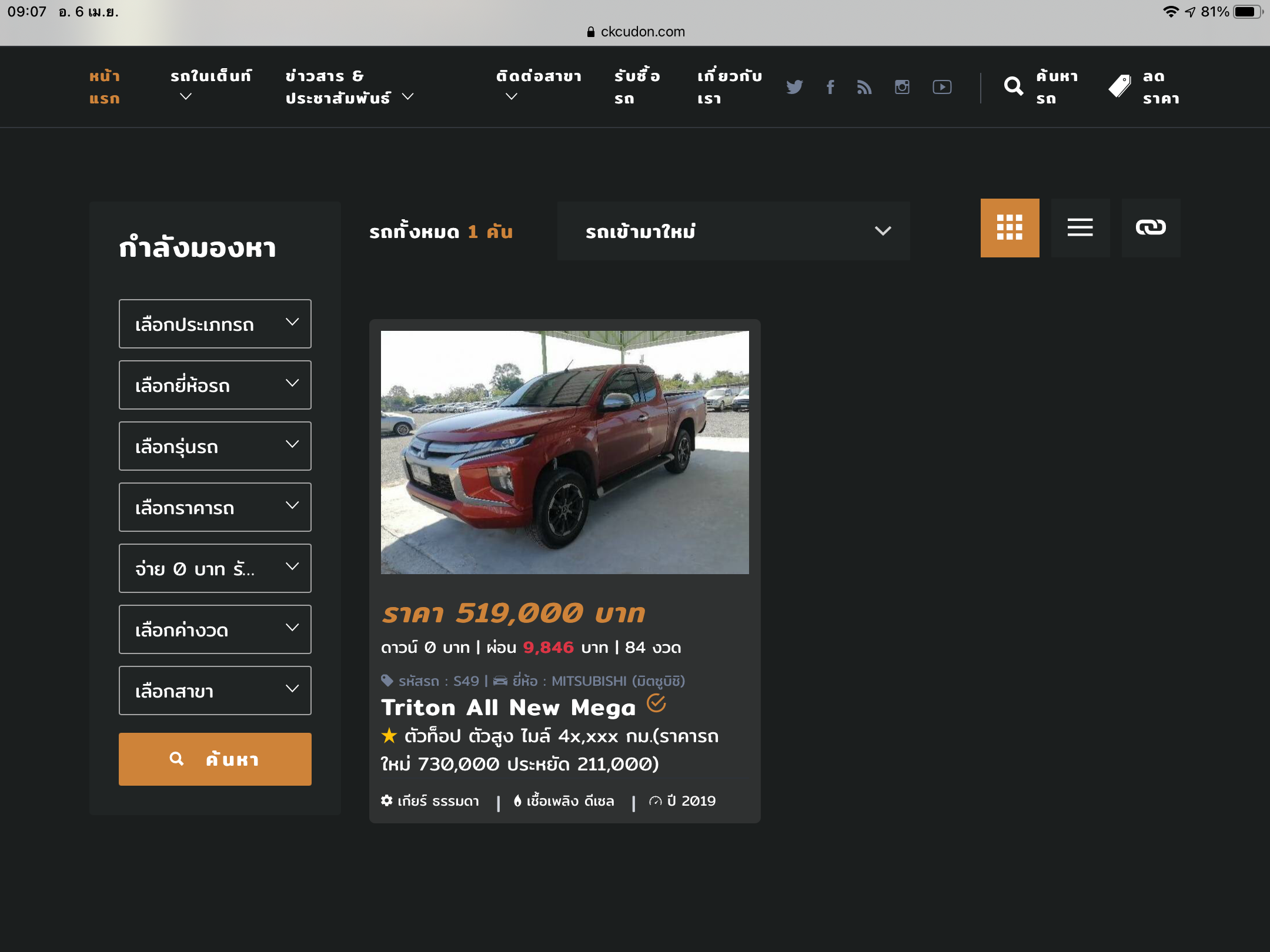This screenshot has height=952, width=1270.
Task: Go to the หน้าแรก home menu item
Action: pyautogui.click(x=105, y=87)
